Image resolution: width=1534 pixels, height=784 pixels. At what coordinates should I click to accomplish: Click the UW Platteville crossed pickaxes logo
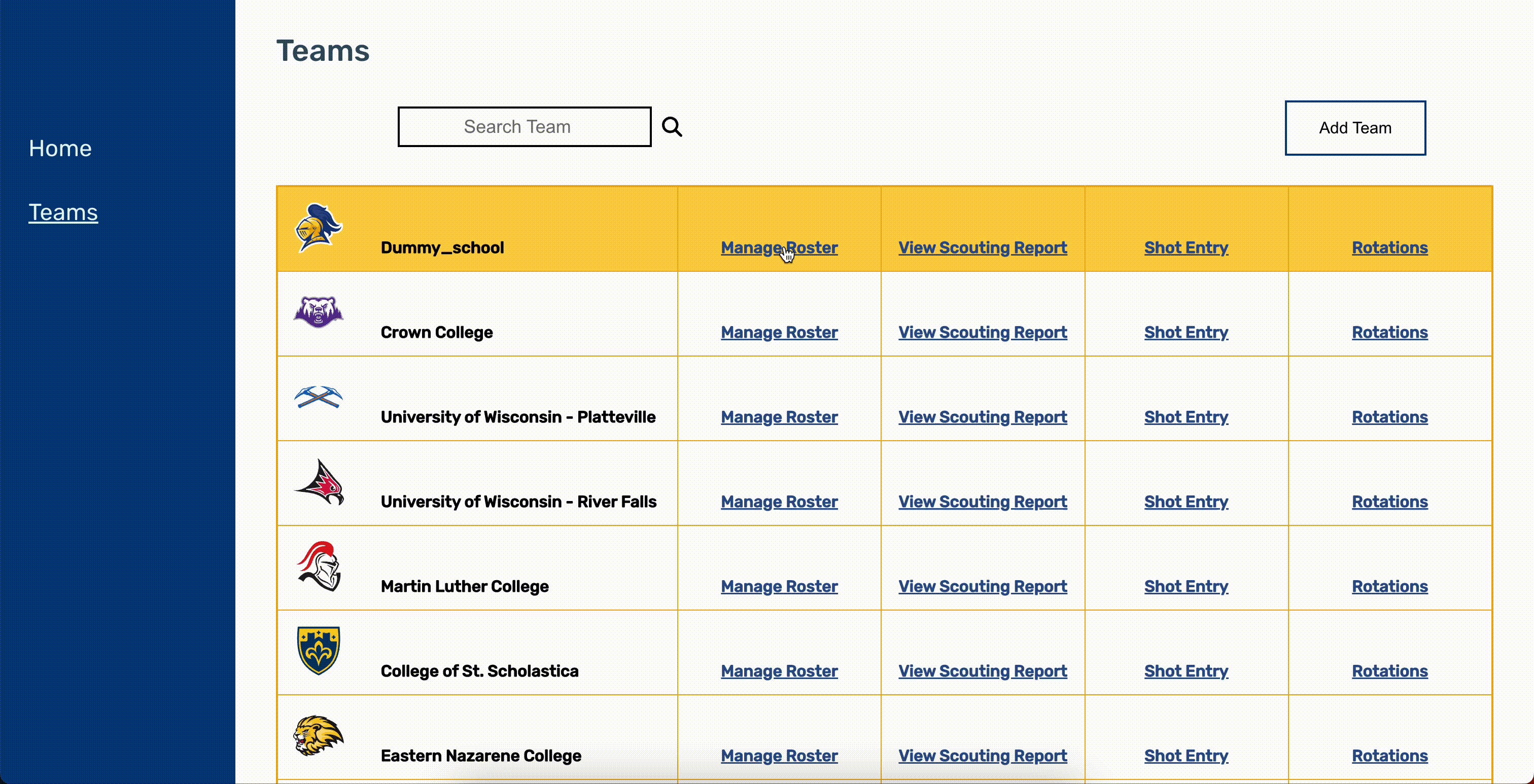click(319, 397)
